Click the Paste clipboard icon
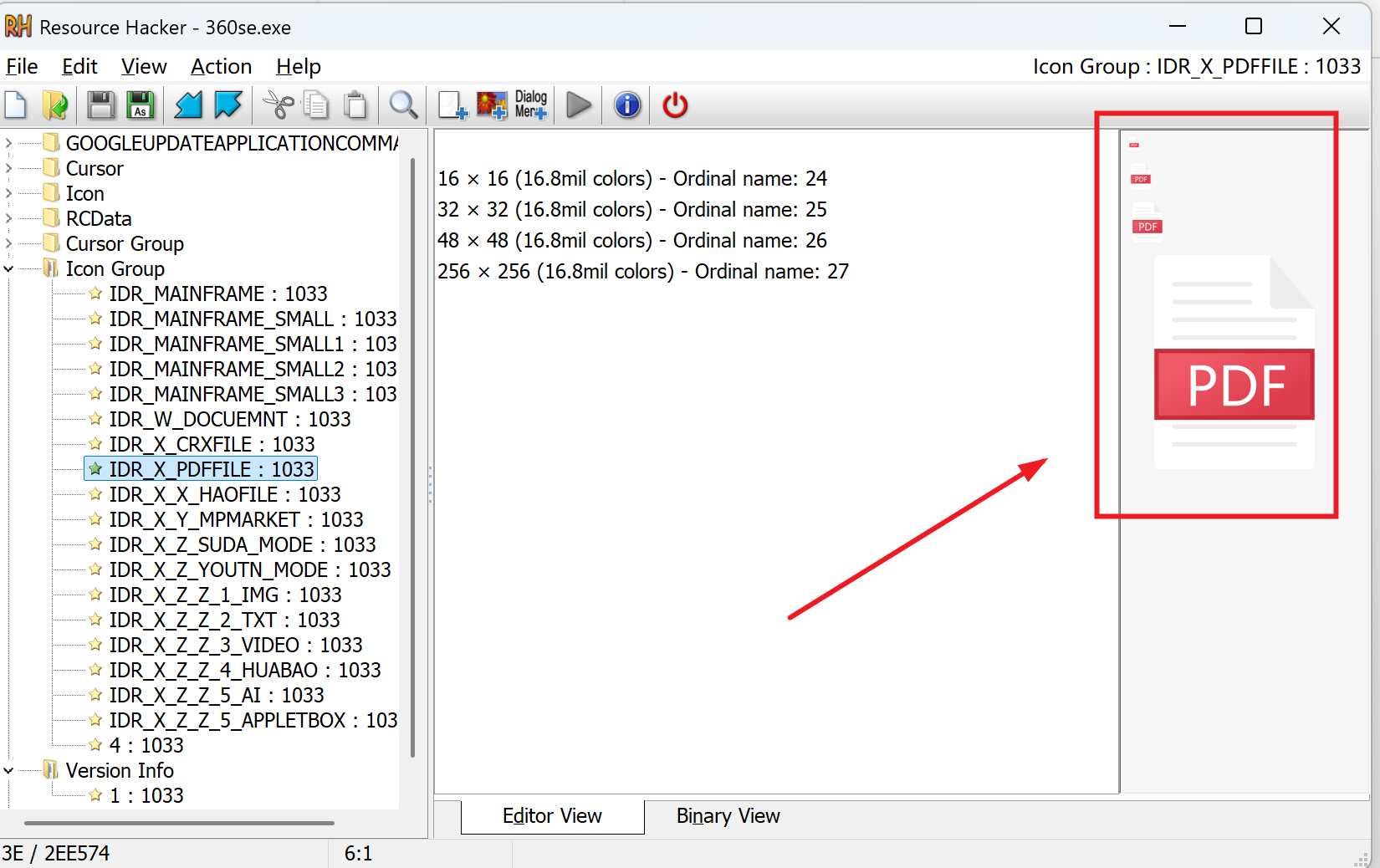This screenshot has height=868, width=1380. point(355,105)
